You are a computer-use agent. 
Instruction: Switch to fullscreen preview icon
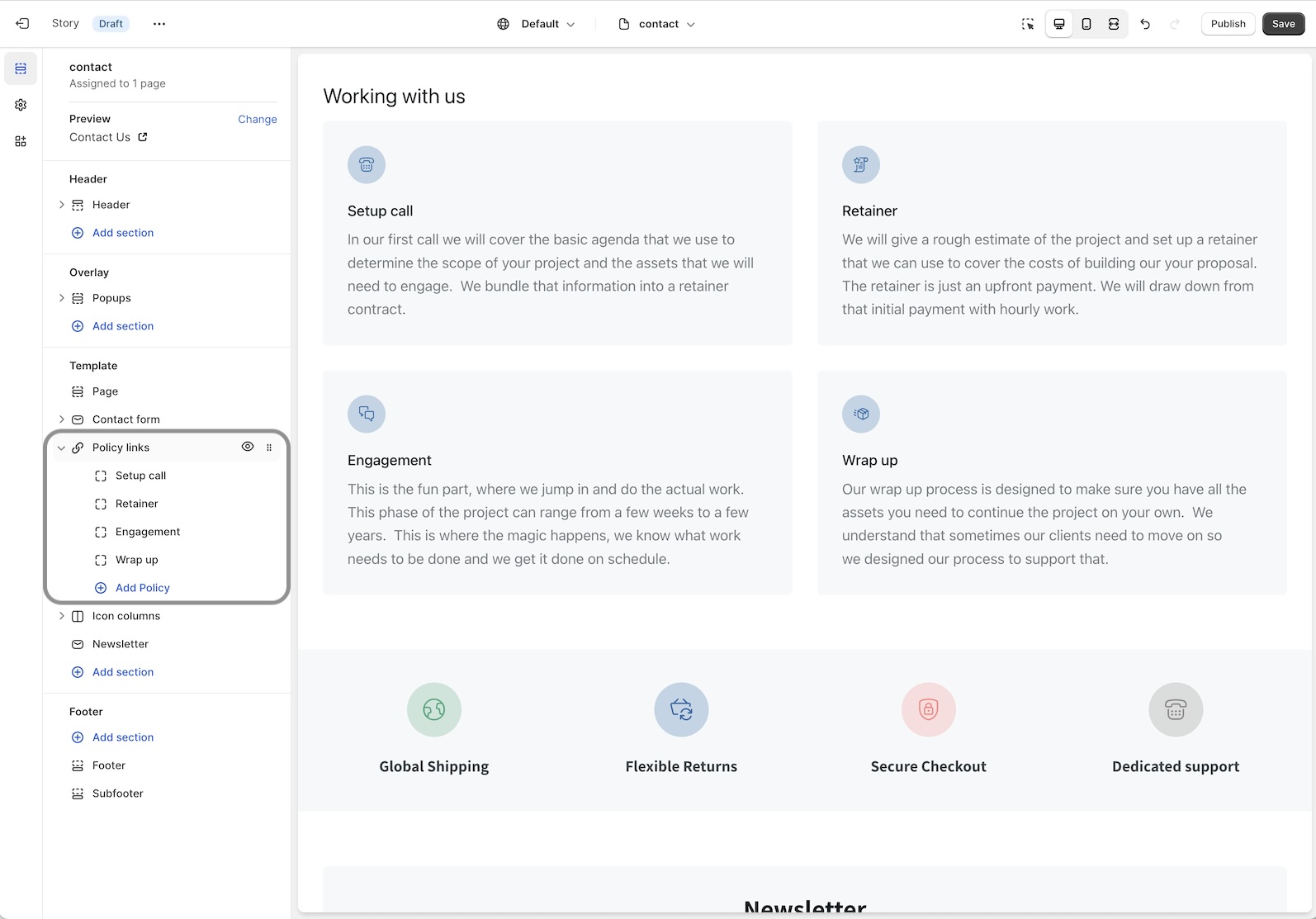(1114, 24)
